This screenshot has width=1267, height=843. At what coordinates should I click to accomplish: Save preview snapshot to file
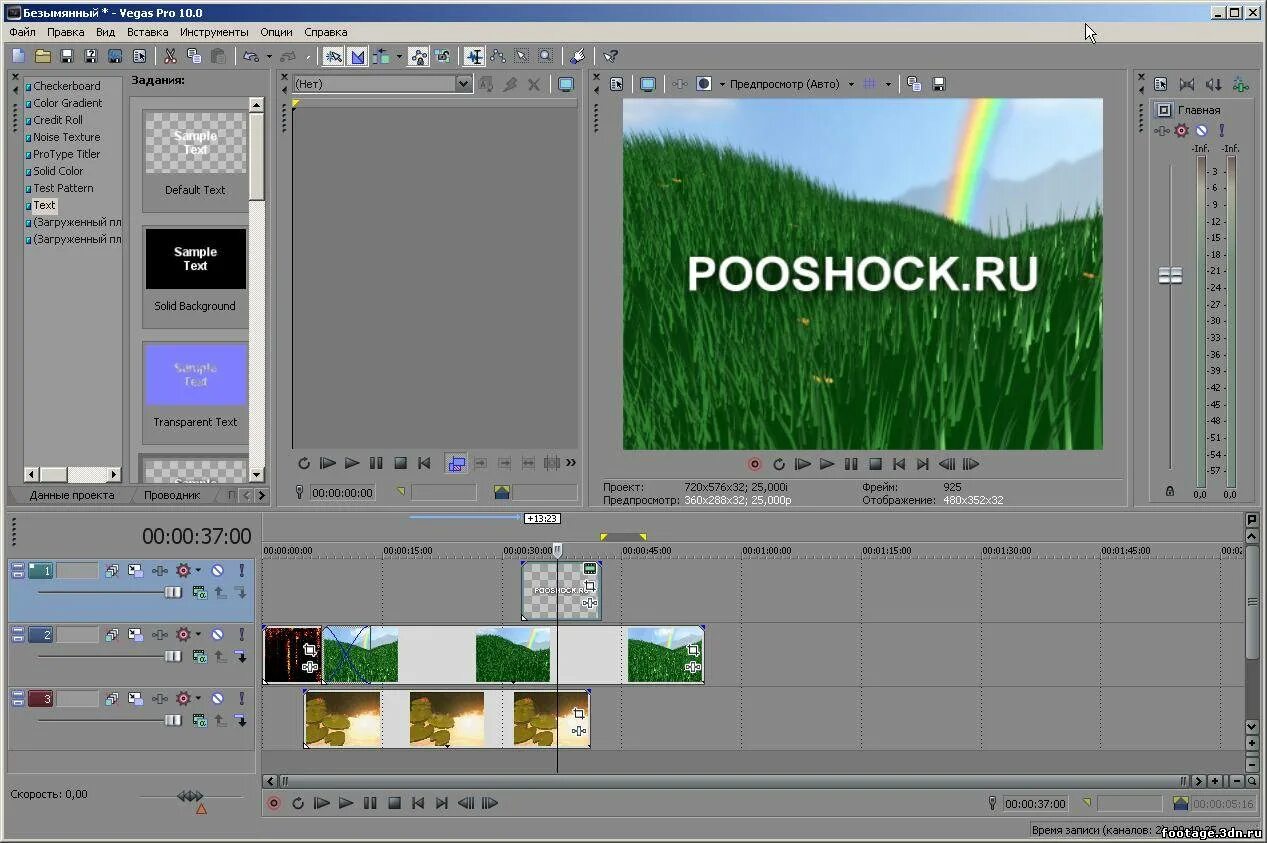click(938, 84)
